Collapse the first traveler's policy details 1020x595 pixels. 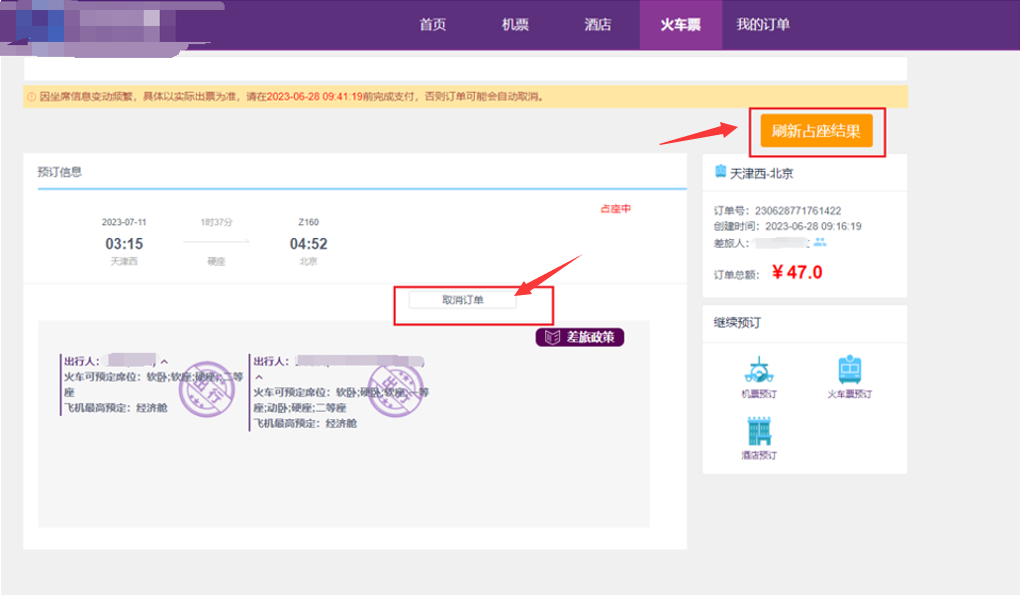[x=164, y=361]
